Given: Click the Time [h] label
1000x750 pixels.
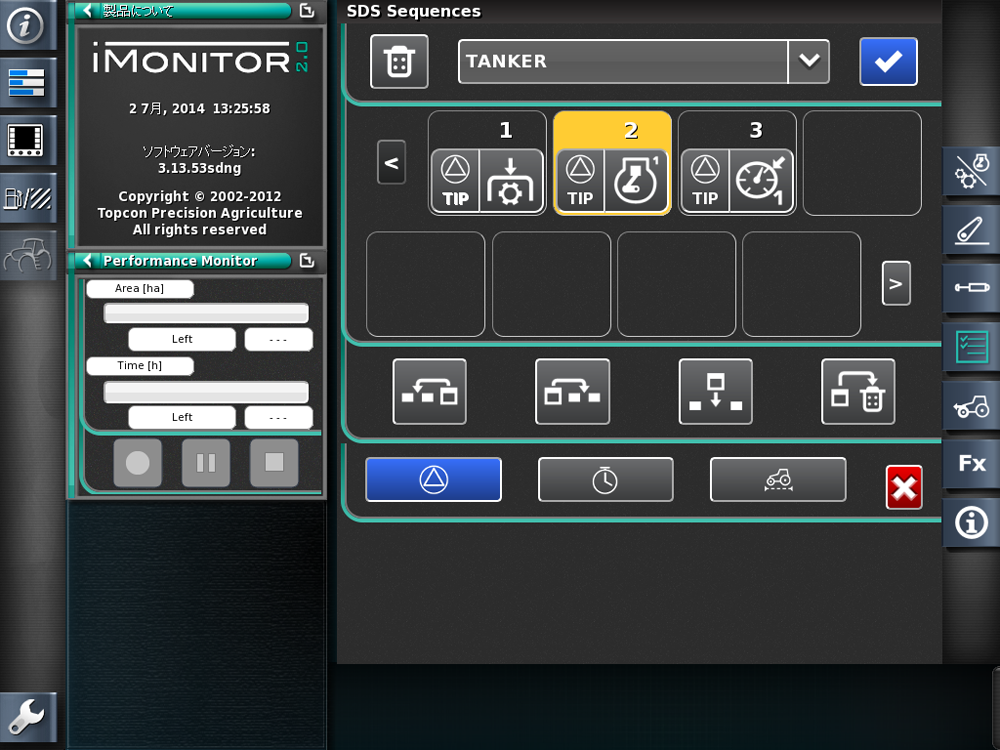Looking at the screenshot, I should coord(140,365).
